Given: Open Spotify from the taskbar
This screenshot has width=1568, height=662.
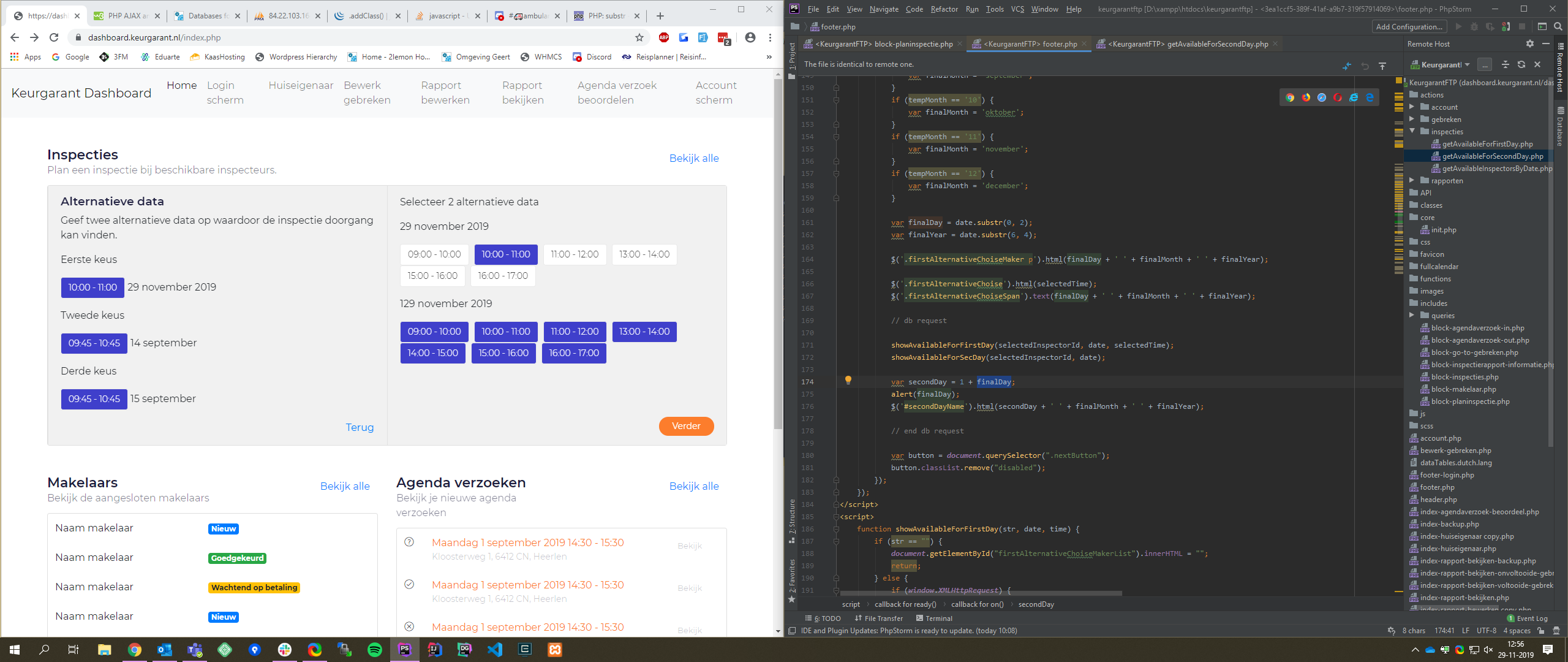Looking at the screenshot, I should (x=375, y=650).
